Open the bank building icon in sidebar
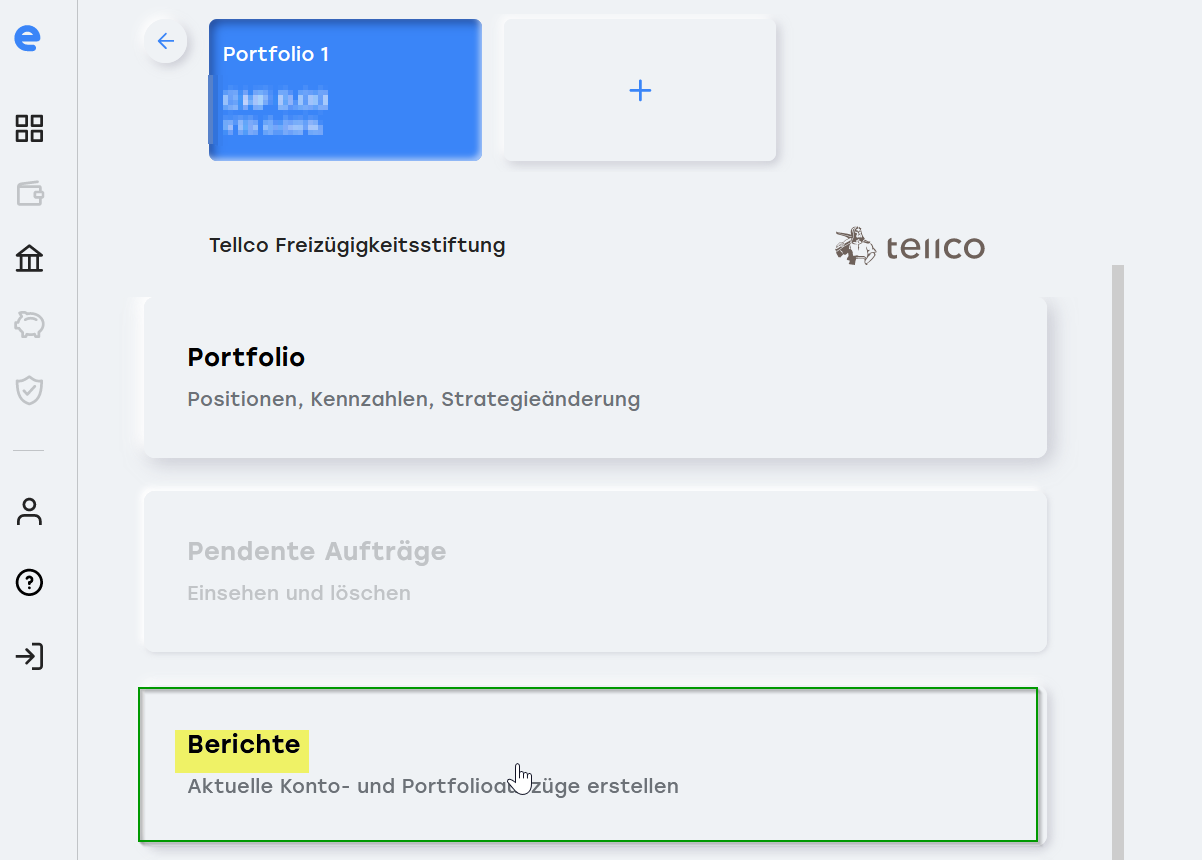The height and width of the screenshot is (860, 1202). [29, 259]
